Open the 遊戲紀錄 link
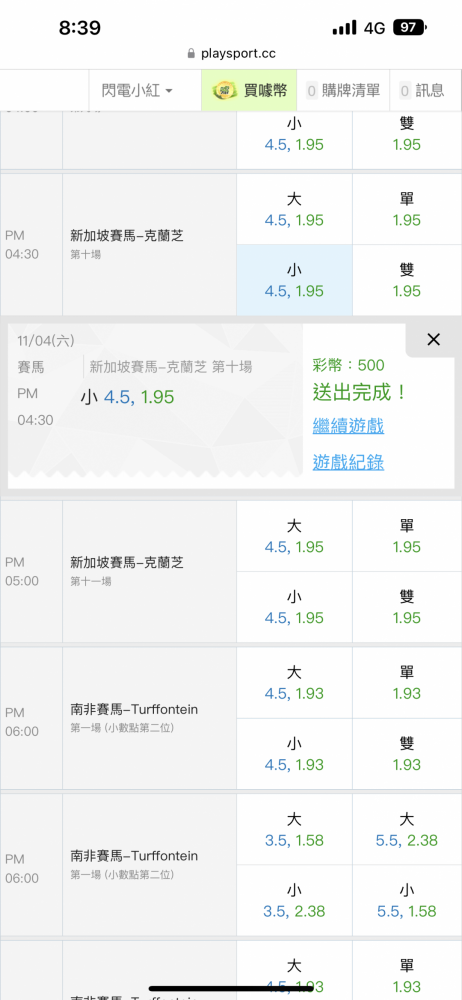 click(x=348, y=462)
